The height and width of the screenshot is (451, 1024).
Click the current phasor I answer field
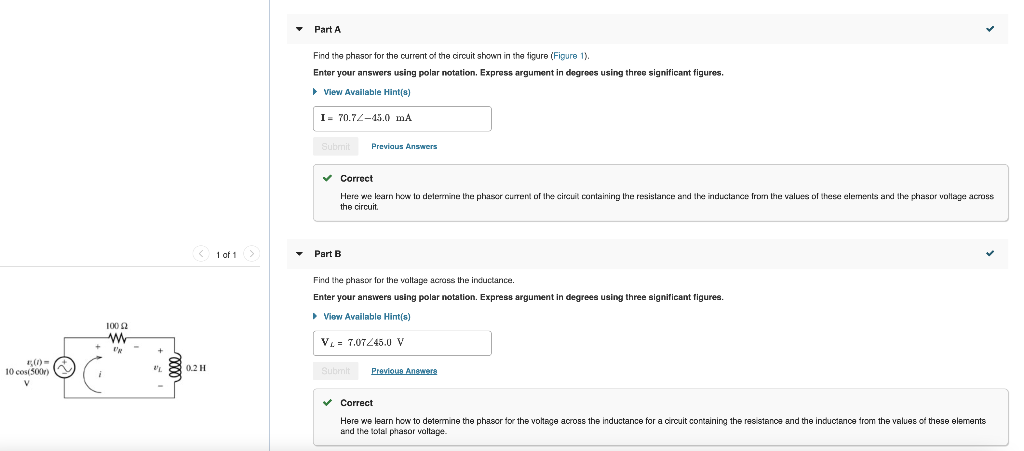(403, 118)
